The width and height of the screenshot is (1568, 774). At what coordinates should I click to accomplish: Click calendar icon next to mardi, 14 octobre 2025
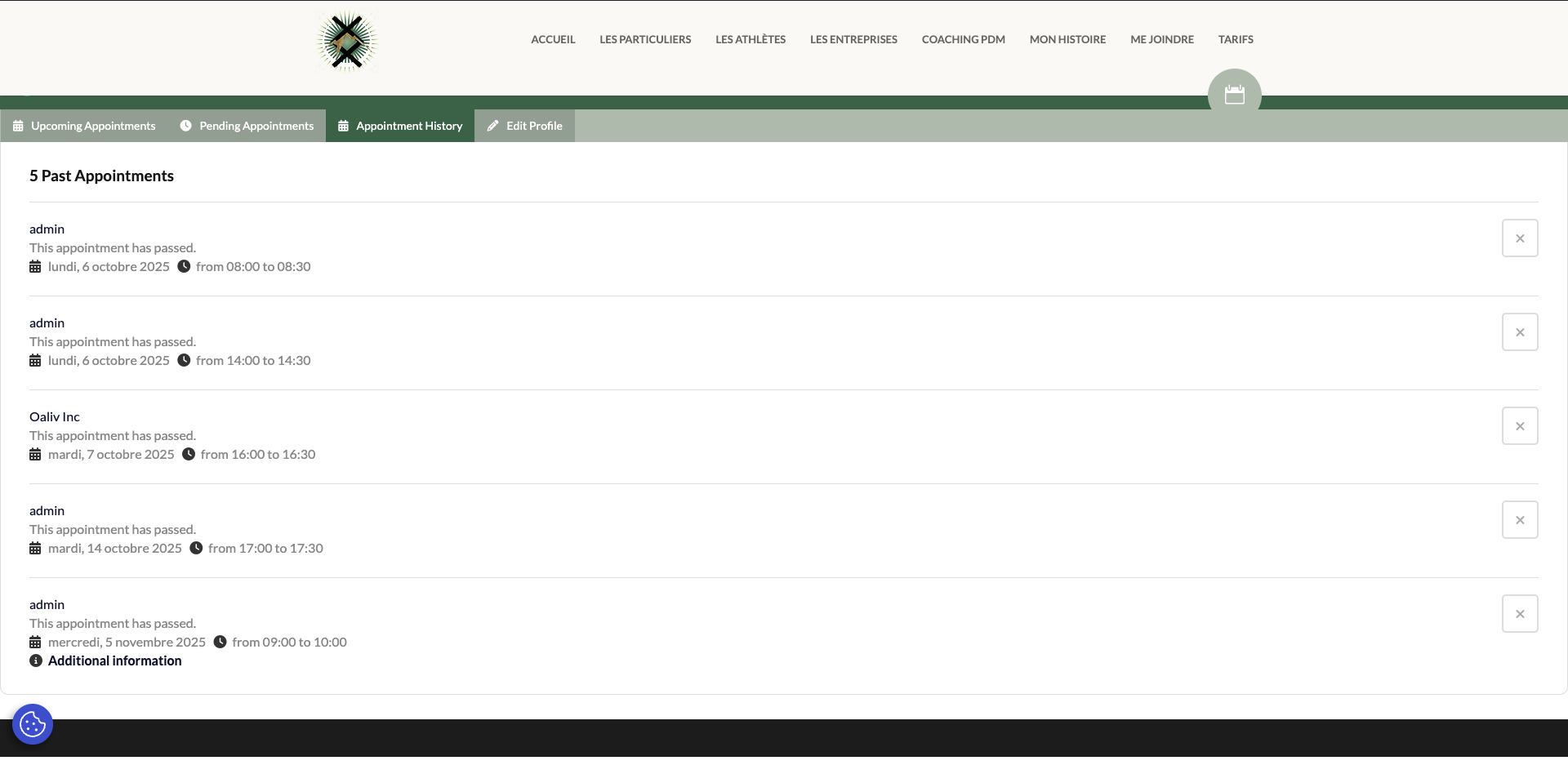[x=35, y=549]
